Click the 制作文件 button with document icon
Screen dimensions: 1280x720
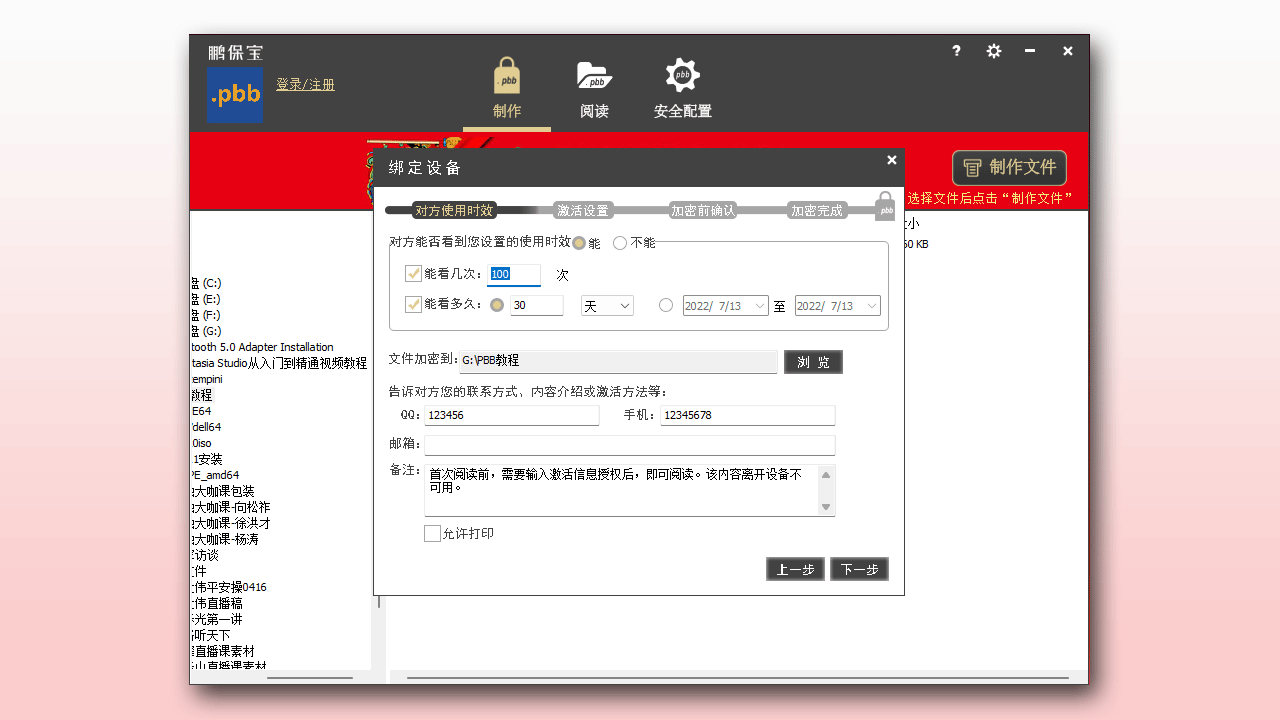(1008, 167)
